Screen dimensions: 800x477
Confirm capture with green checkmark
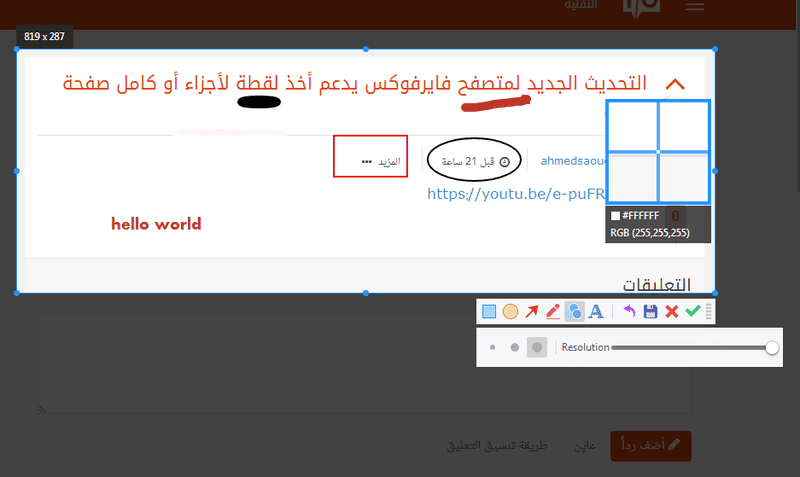point(692,311)
